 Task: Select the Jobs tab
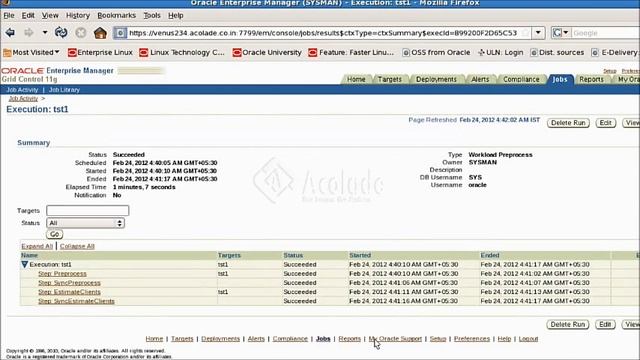pyautogui.click(x=560, y=79)
